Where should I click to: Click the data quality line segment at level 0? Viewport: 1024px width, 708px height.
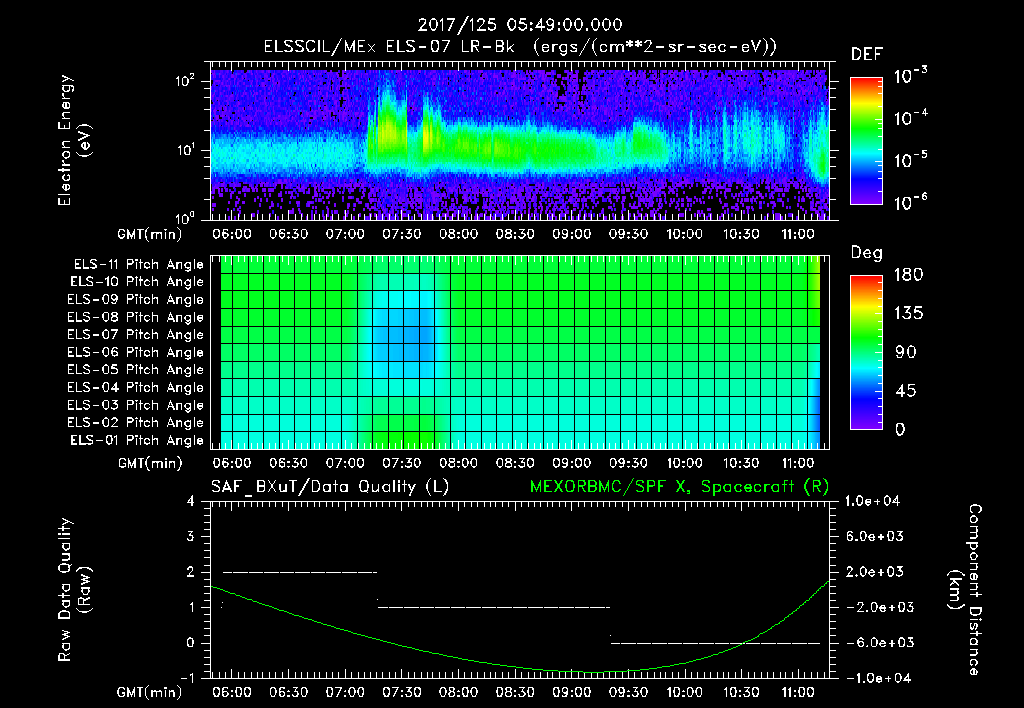coord(715,643)
